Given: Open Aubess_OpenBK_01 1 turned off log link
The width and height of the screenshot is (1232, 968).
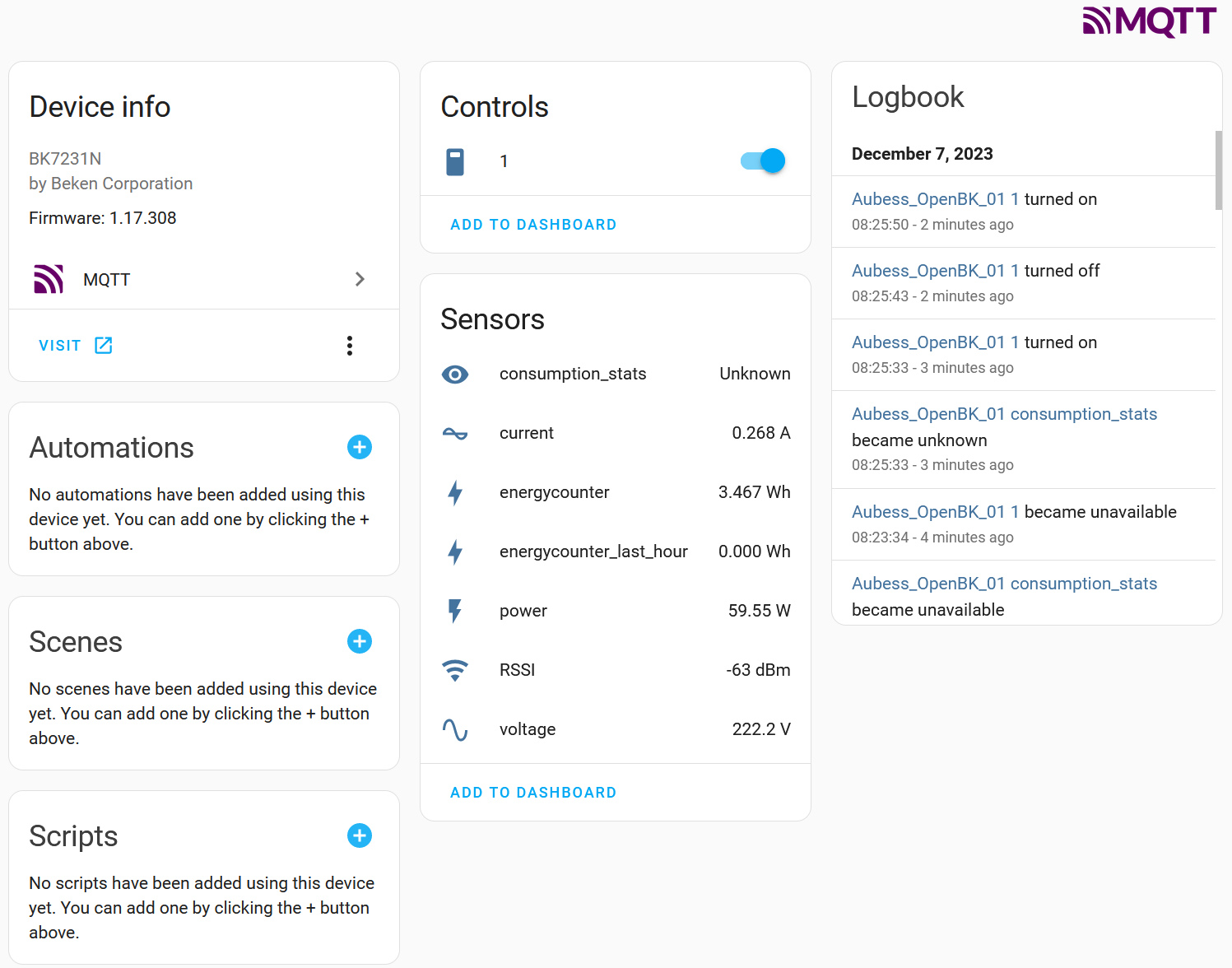Looking at the screenshot, I should (x=936, y=271).
